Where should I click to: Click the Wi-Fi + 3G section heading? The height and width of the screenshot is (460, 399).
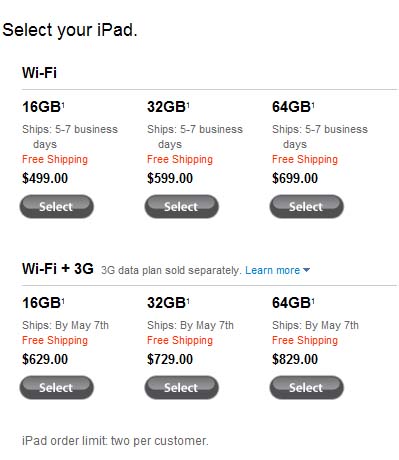(58, 269)
